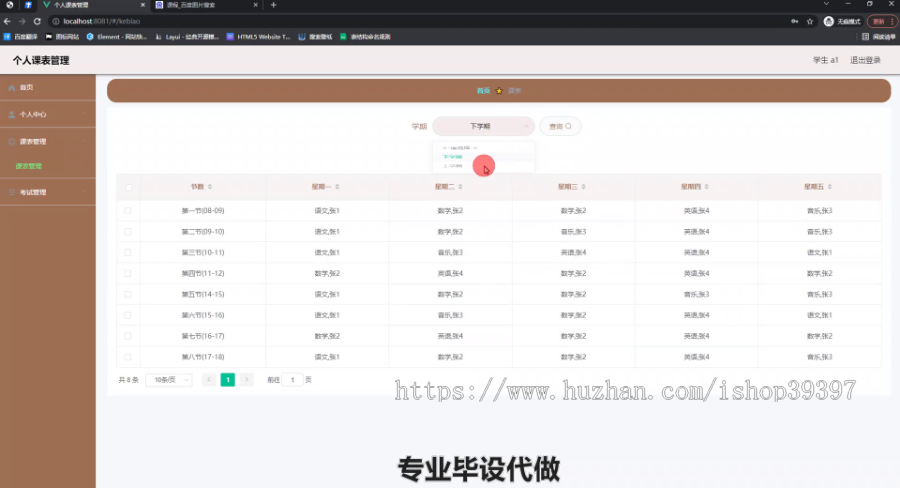Click the icon beside 考试管理 menu
This screenshot has width=900, height=488.
pos(11,192)
